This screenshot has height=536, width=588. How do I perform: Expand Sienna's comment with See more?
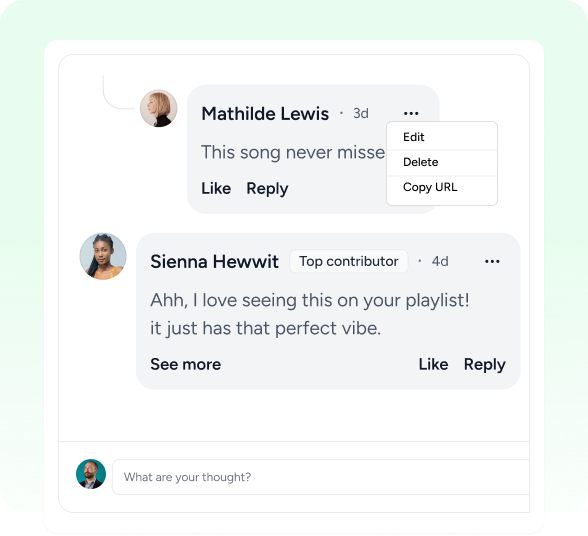[186, 364]
